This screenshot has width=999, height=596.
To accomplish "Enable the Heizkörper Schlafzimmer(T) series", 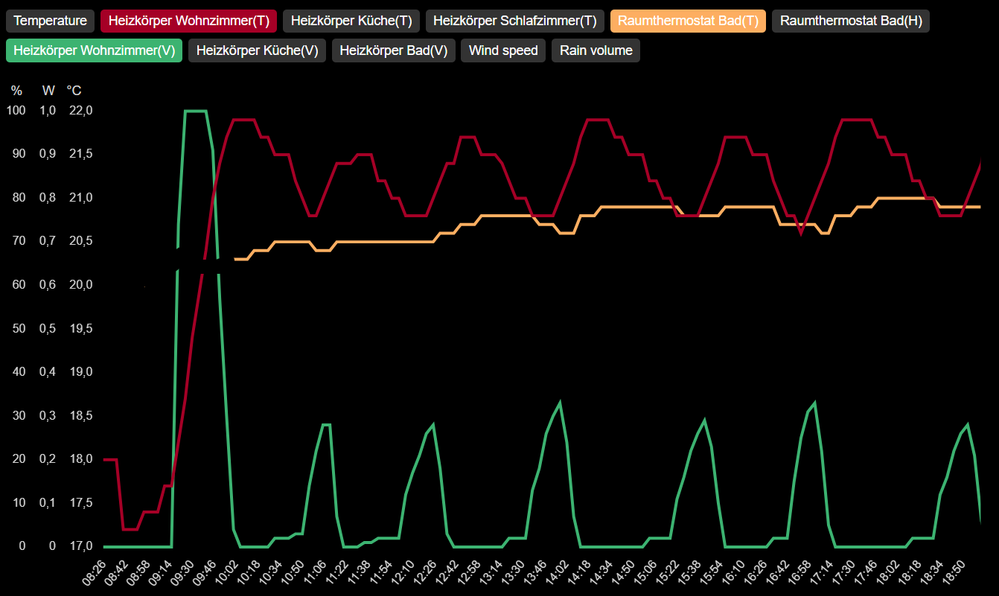I will 515,21.
